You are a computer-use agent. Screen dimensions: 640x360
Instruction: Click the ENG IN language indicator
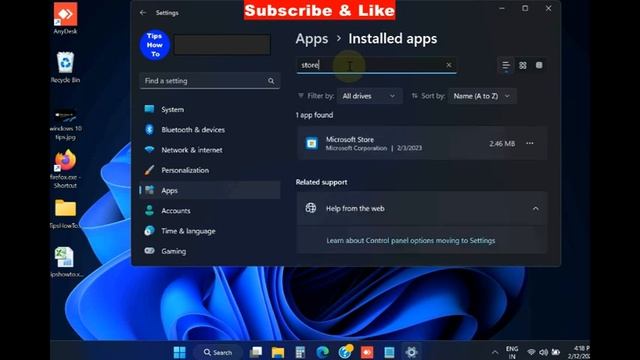[512, 352]
